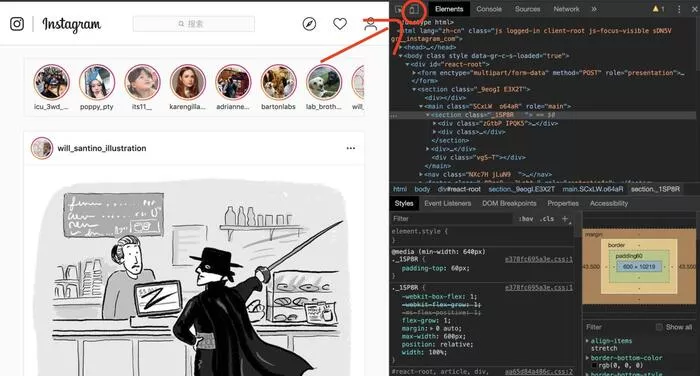The height and width of the screenshot is (376, 700).
Task: Switch to the Styles pane tab
Action: [x=404, y=203]
